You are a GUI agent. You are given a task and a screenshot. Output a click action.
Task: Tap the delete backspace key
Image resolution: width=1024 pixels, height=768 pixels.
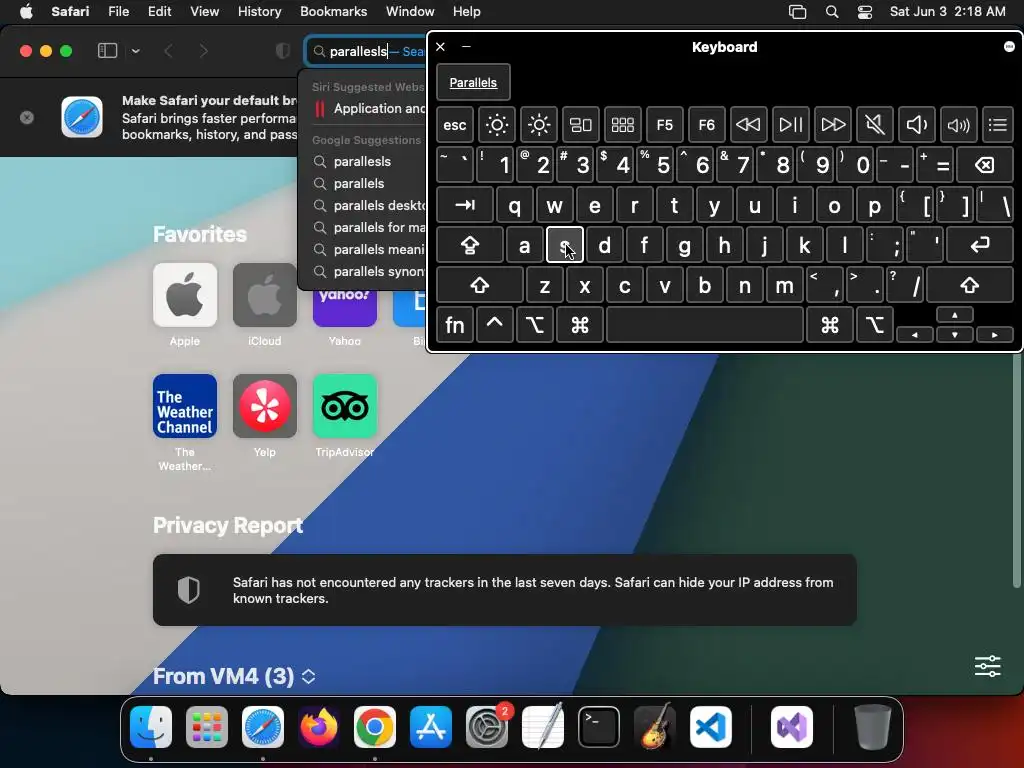[x=985, y=165]
